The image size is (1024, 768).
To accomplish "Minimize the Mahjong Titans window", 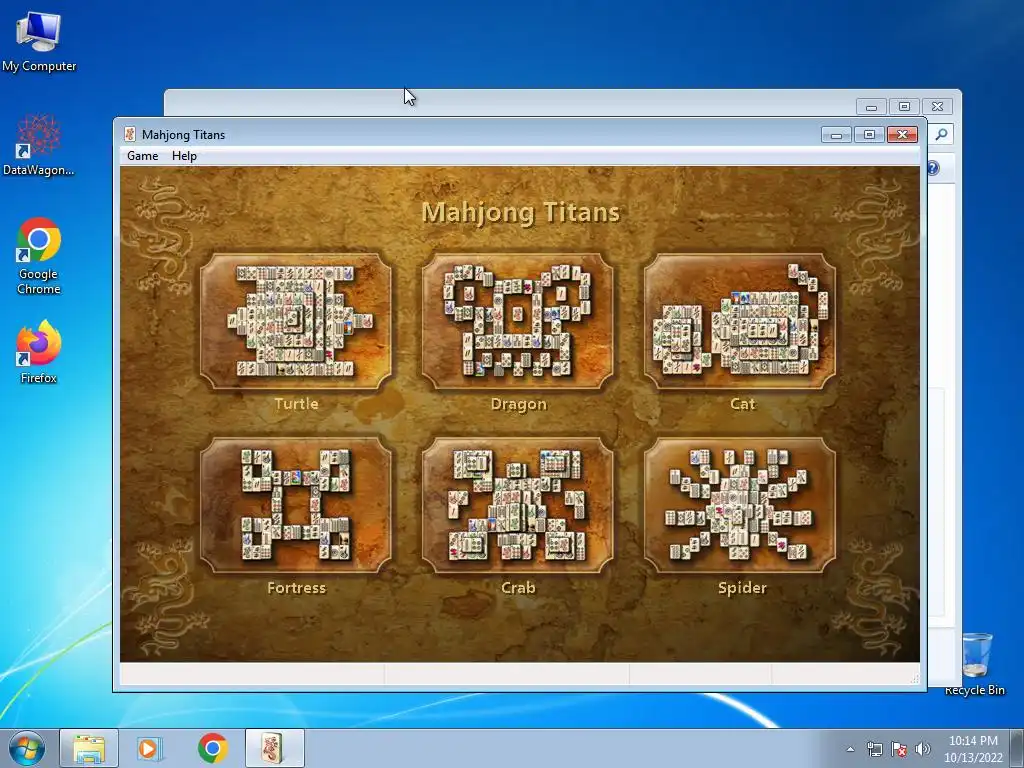I will 837,135.
